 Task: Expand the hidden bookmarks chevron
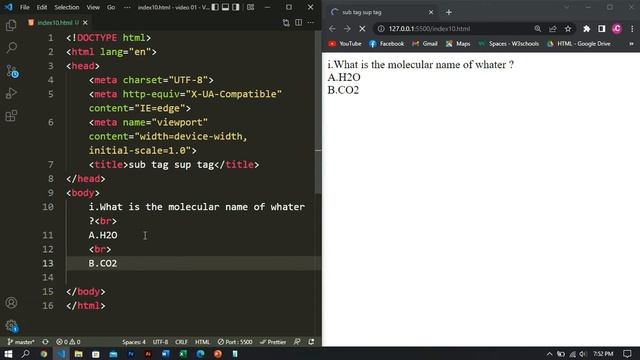[631, 44]
